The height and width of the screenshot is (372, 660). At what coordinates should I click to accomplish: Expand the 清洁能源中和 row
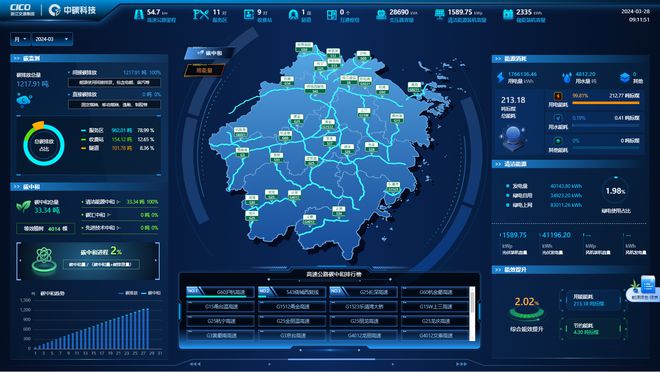(120, 202)
